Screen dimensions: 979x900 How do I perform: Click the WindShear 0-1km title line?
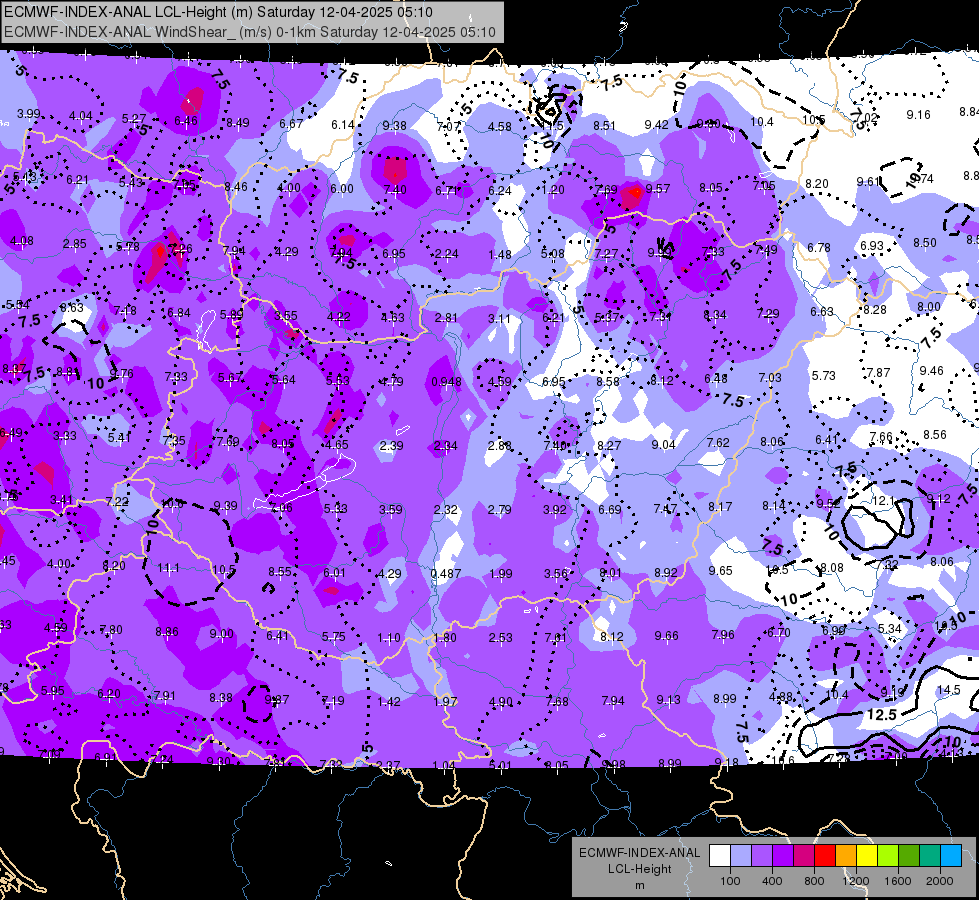click(250, 32)
